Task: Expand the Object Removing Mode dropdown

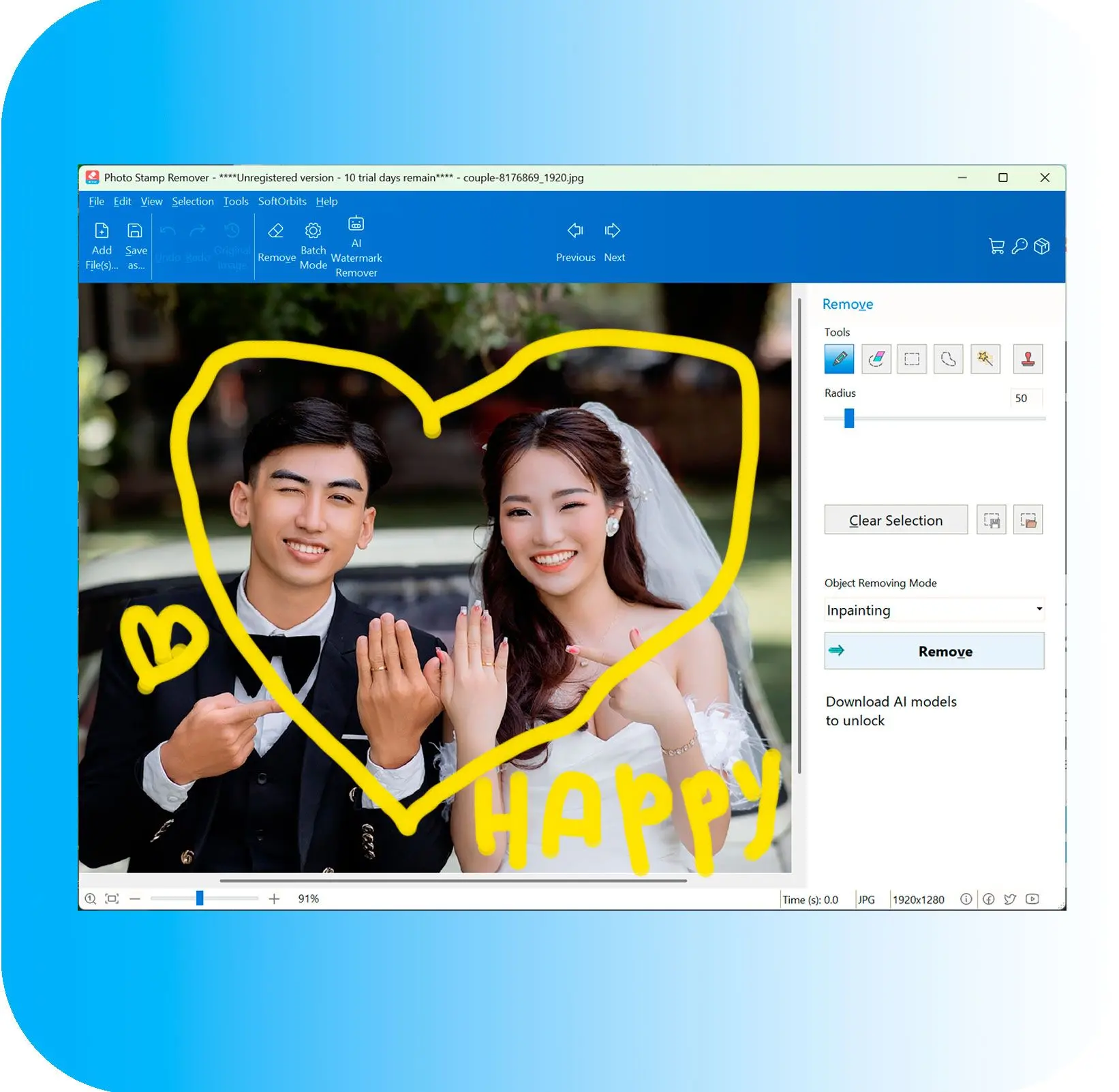Action: 1039,609
